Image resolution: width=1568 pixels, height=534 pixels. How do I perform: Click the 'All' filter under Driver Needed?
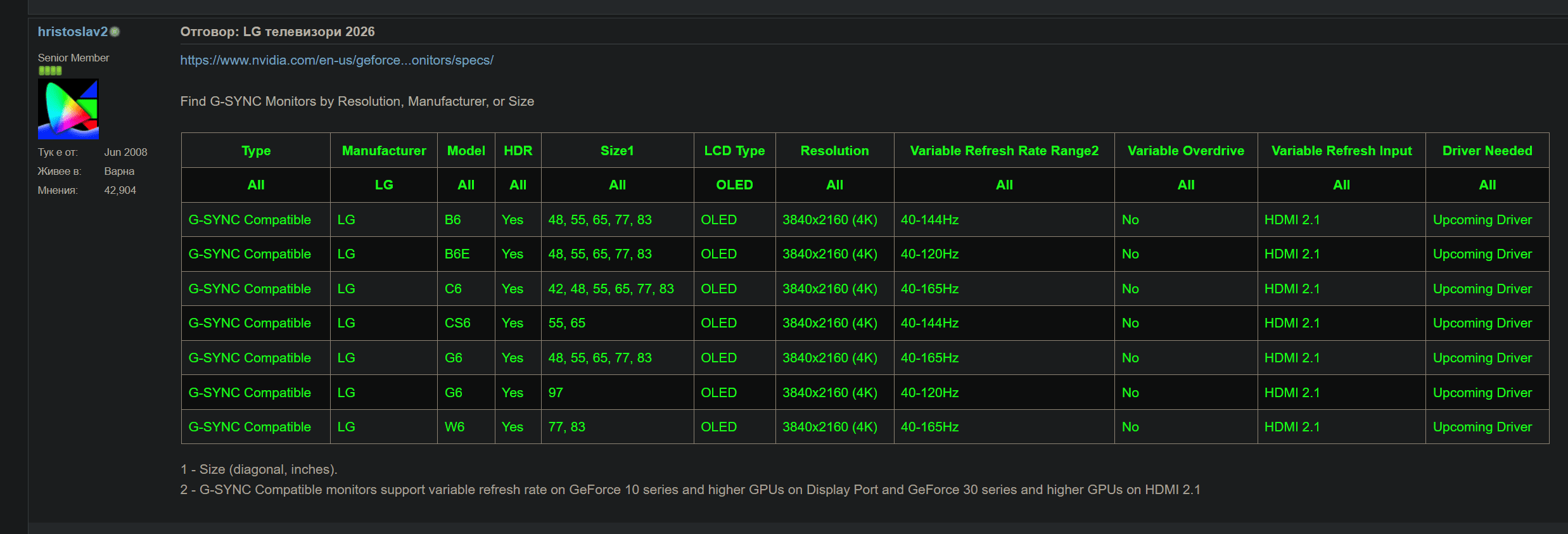pos(1488,185)
